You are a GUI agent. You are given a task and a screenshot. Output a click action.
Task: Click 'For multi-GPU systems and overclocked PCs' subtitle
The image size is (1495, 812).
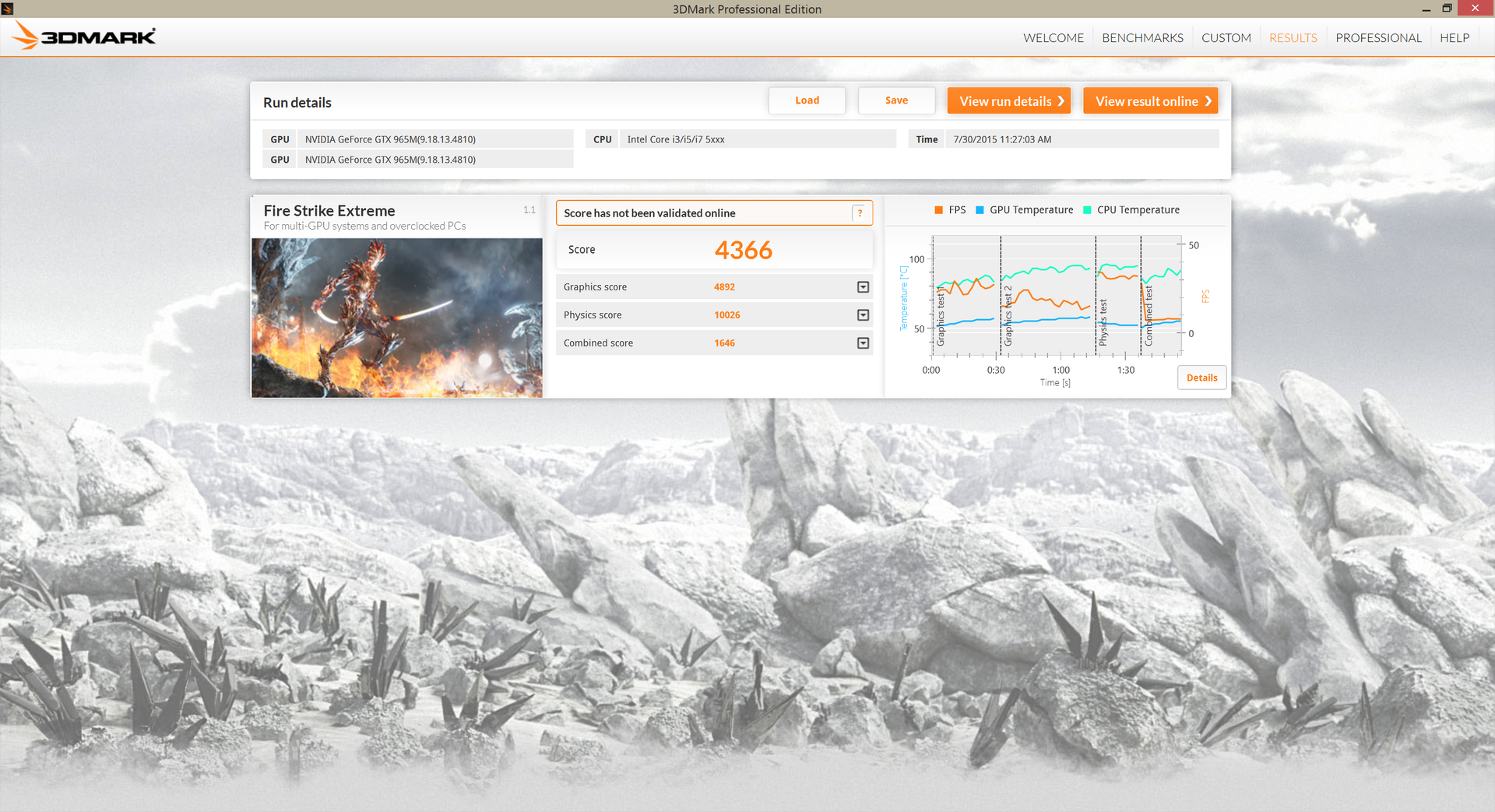(364, 227)
